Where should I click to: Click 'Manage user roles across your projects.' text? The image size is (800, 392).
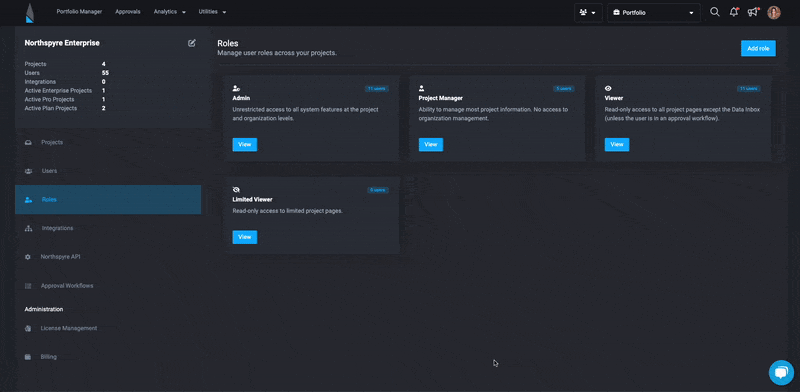coord(277,53)
